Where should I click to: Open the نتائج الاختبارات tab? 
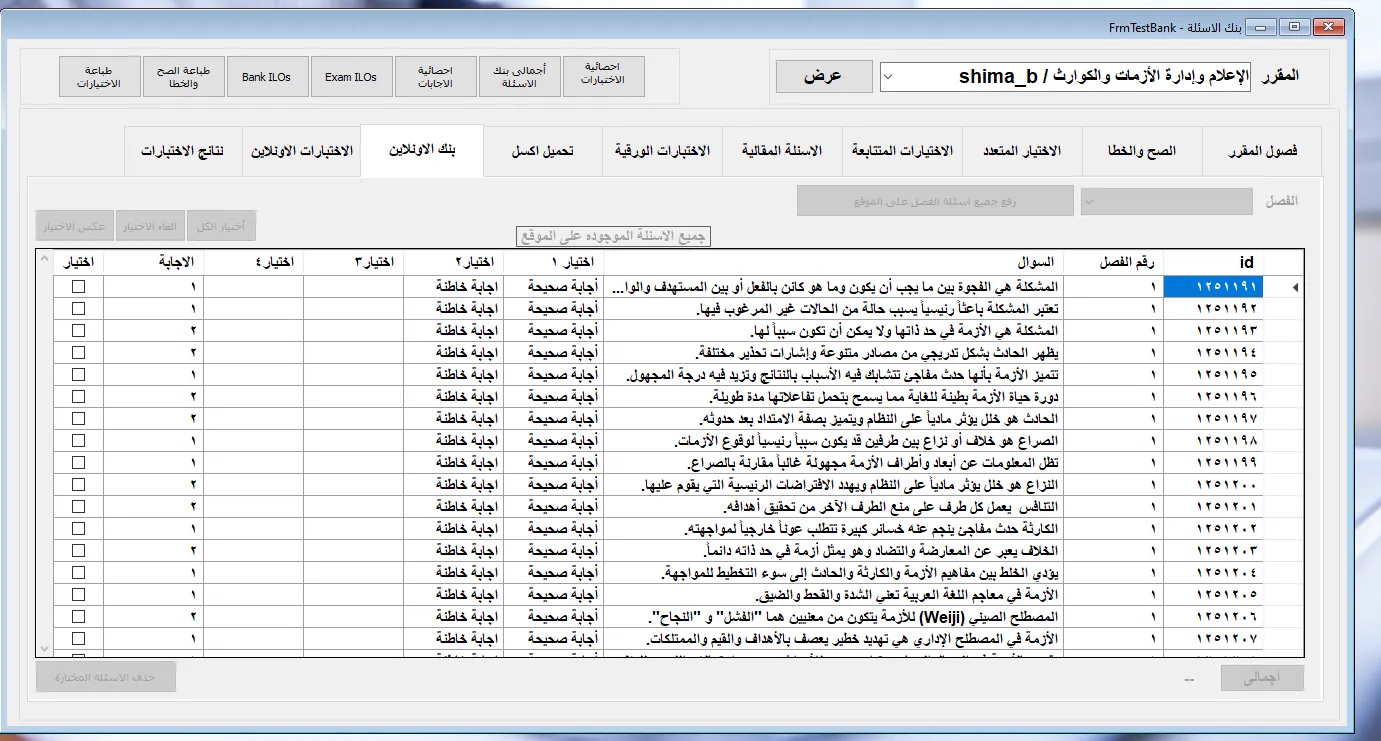coord(183,151)
